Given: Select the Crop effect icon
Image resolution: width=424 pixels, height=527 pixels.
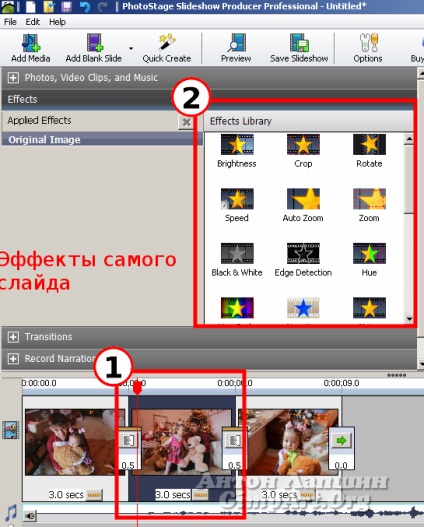Looking at the screenshot, I should point(303,145).
